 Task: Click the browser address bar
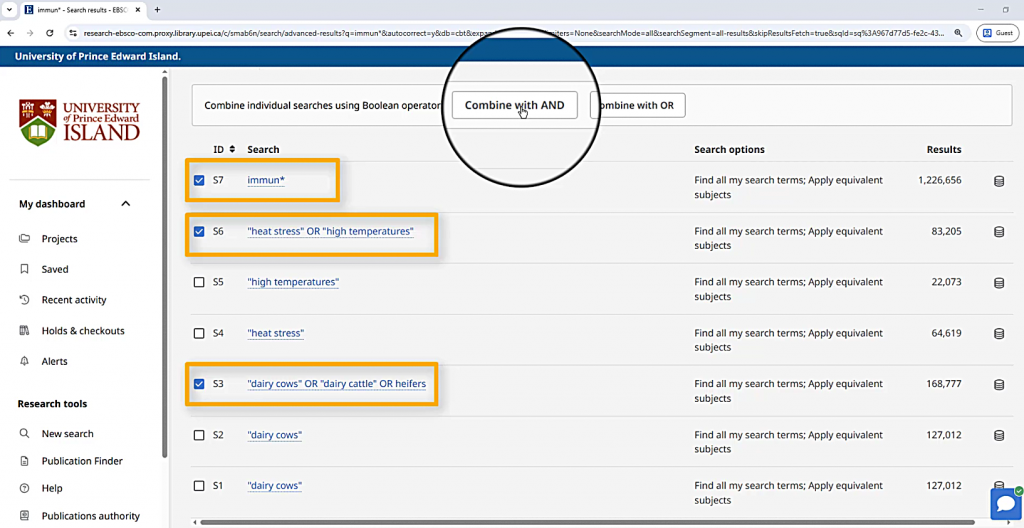point(500,33)
